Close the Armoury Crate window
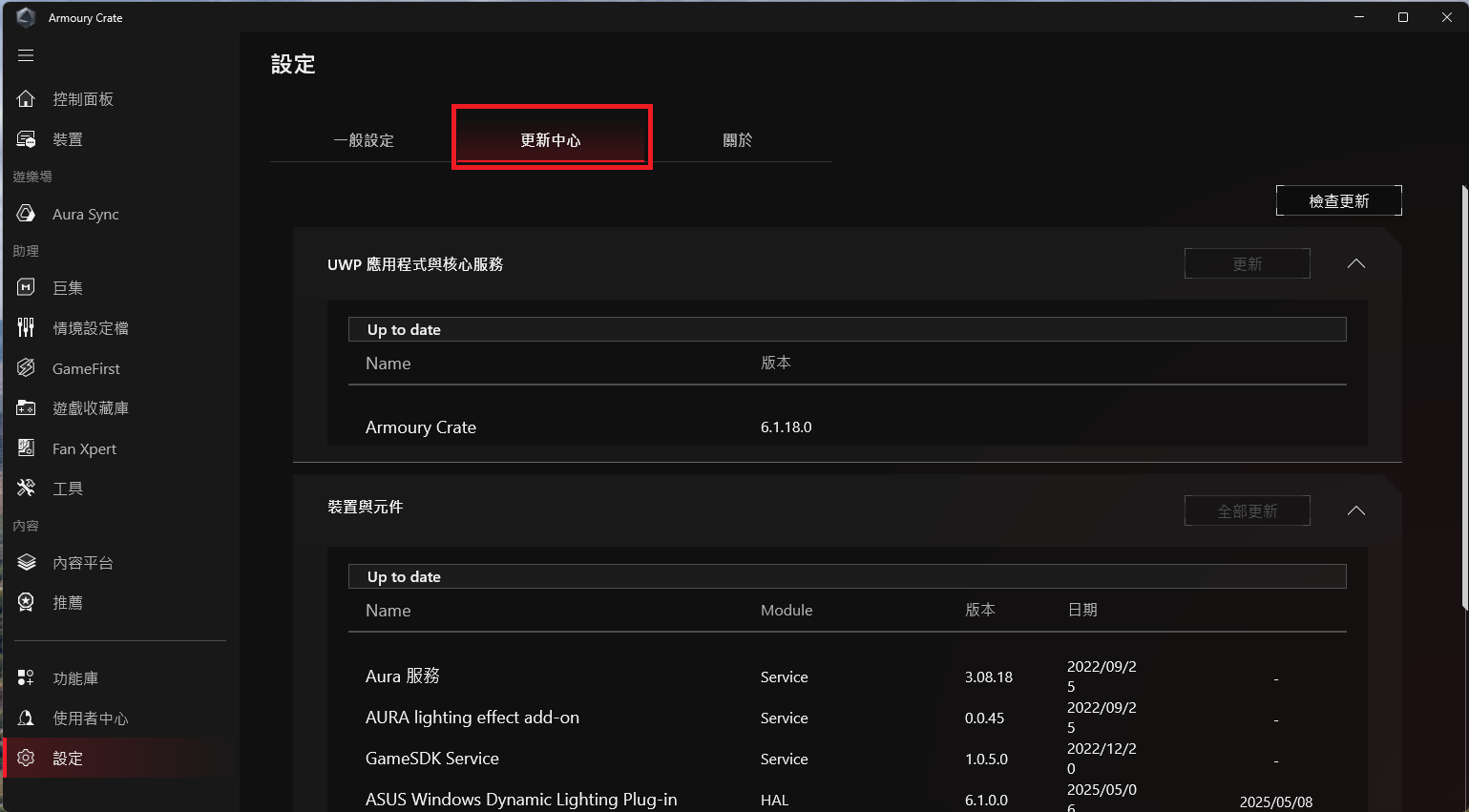This screenshot has height=812, width=1469. pyautogui.click(x=1447, y=17)
